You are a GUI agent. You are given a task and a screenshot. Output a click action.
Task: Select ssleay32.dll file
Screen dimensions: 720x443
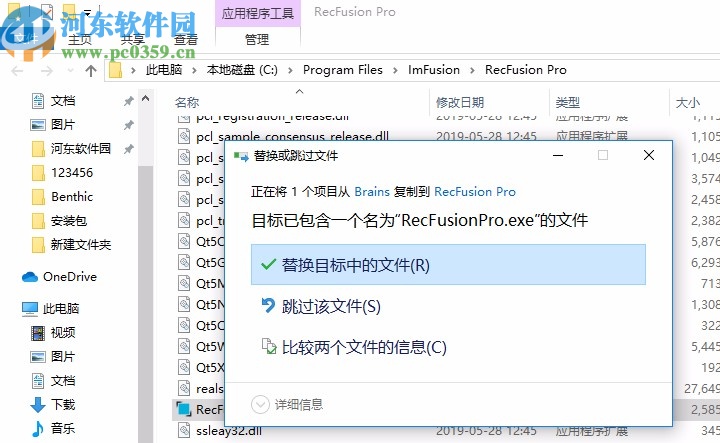click(229, 431)
